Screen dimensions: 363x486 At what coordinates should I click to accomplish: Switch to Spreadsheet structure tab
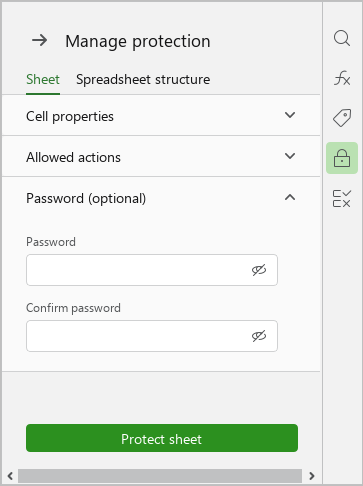point(143,79)
